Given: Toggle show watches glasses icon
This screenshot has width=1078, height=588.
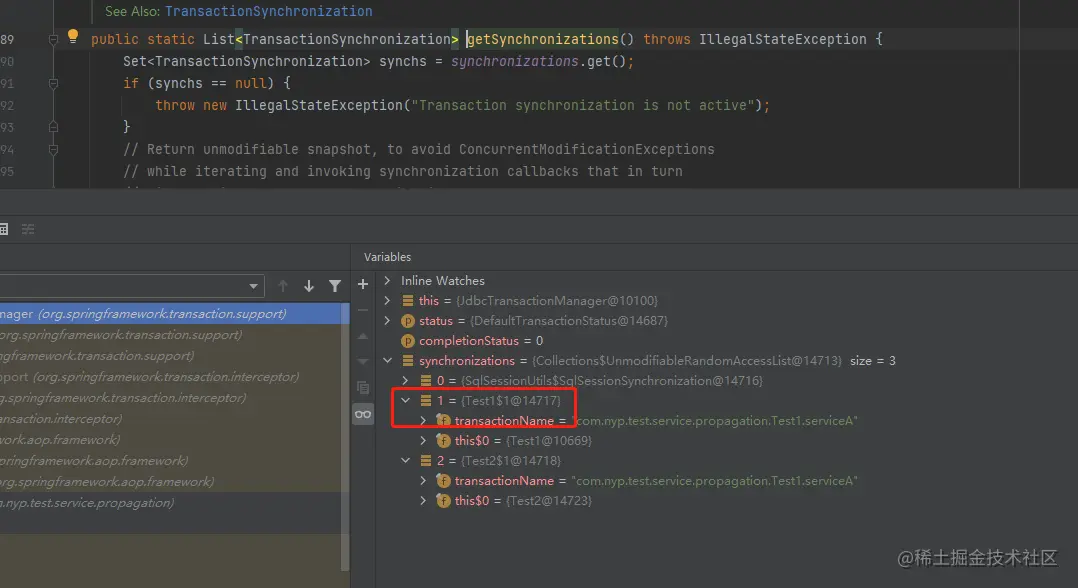Looking at the screenshot, I should pos(363,414).
